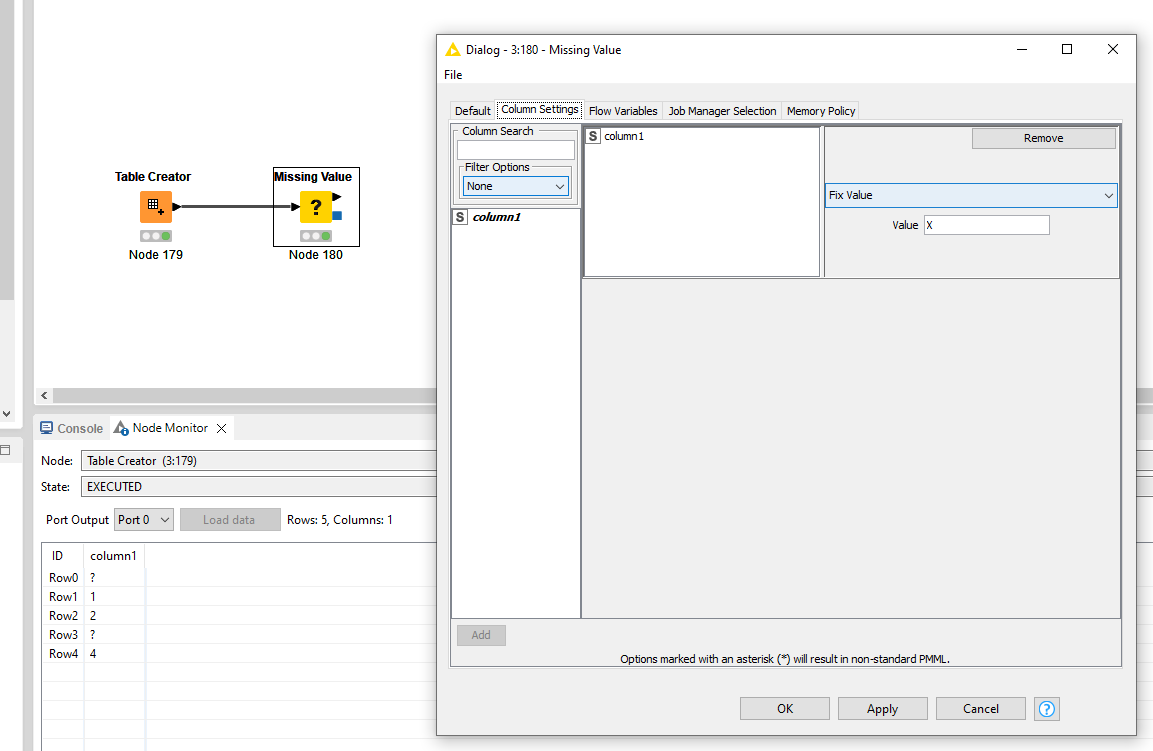Click the warning triangle in the dialog title
1153x751 pixels.
(x=453, y=48)
